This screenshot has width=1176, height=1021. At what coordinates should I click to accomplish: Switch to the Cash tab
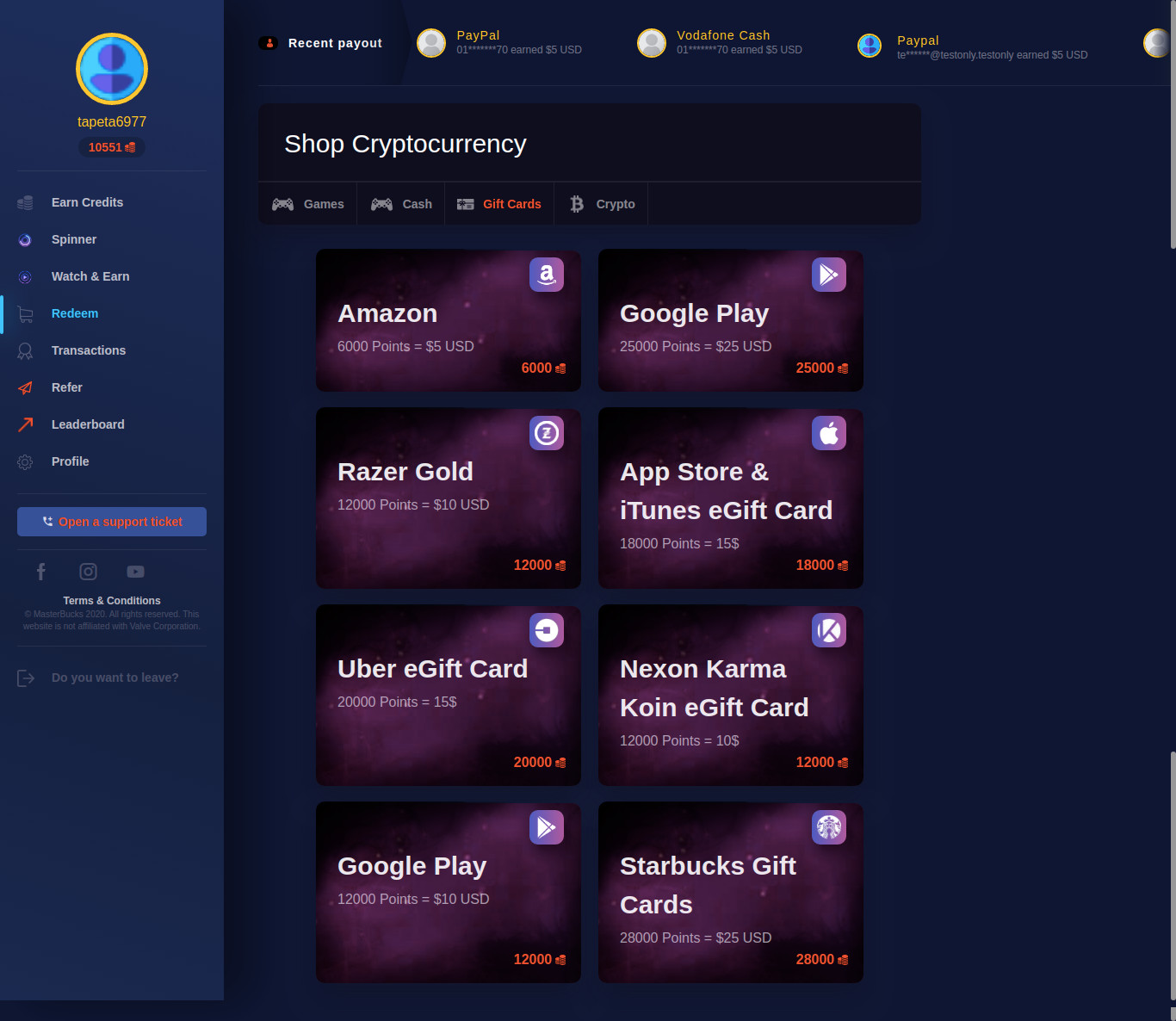coord(401,204)
